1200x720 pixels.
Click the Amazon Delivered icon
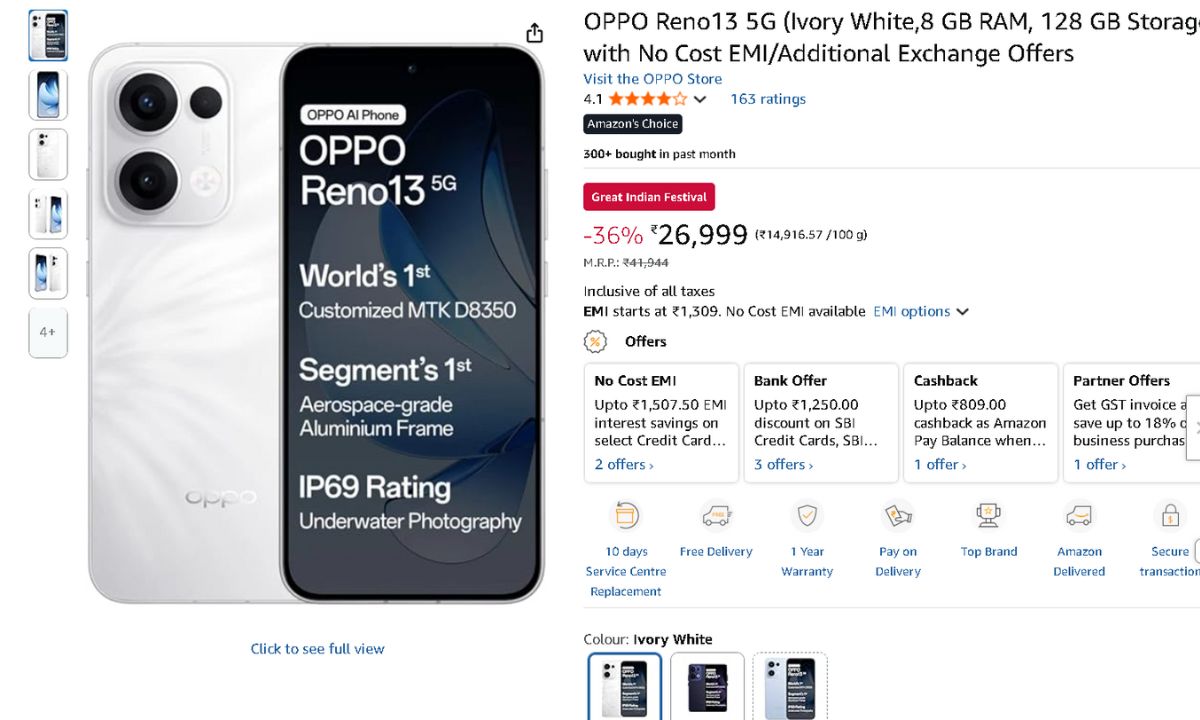[1079, 516]
